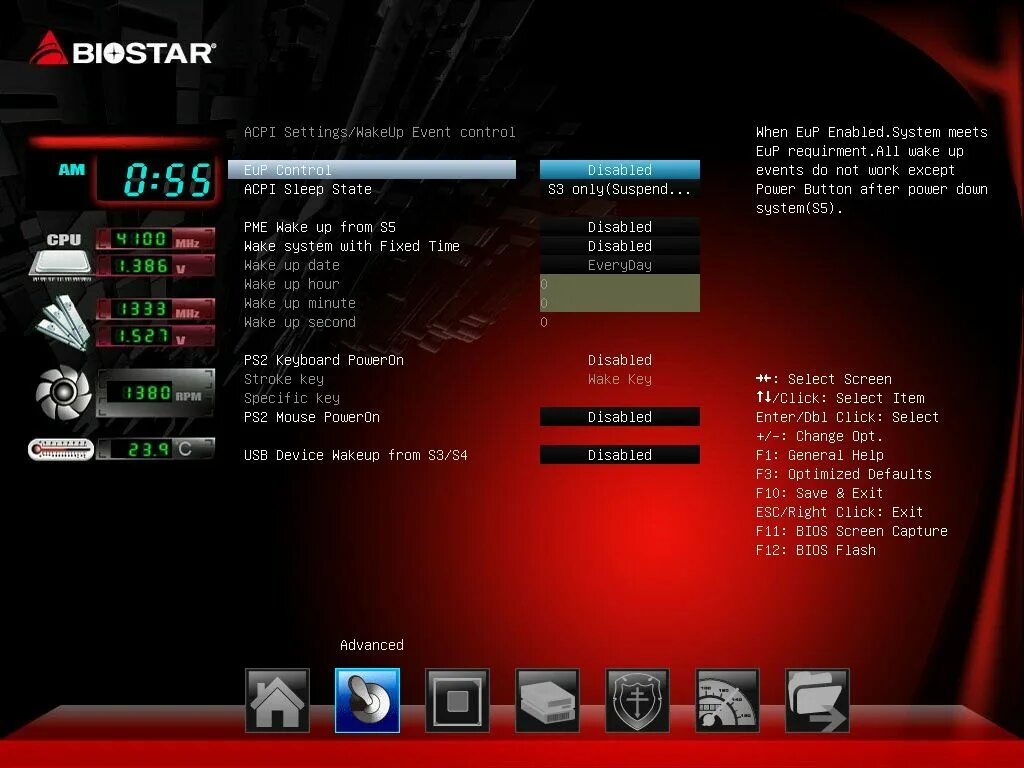The image size is (1024, 768).
Task: Open EuP Control Disabled dropdown
Action: 620,170
